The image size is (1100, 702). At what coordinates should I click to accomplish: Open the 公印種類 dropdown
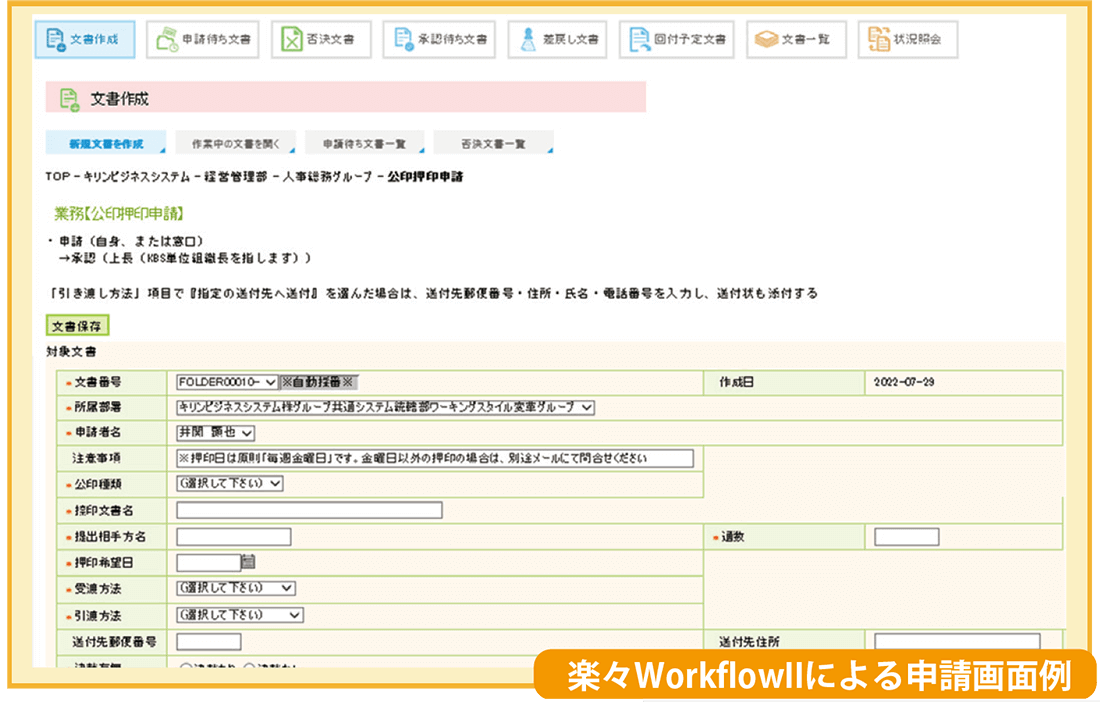tap(230, 483)
